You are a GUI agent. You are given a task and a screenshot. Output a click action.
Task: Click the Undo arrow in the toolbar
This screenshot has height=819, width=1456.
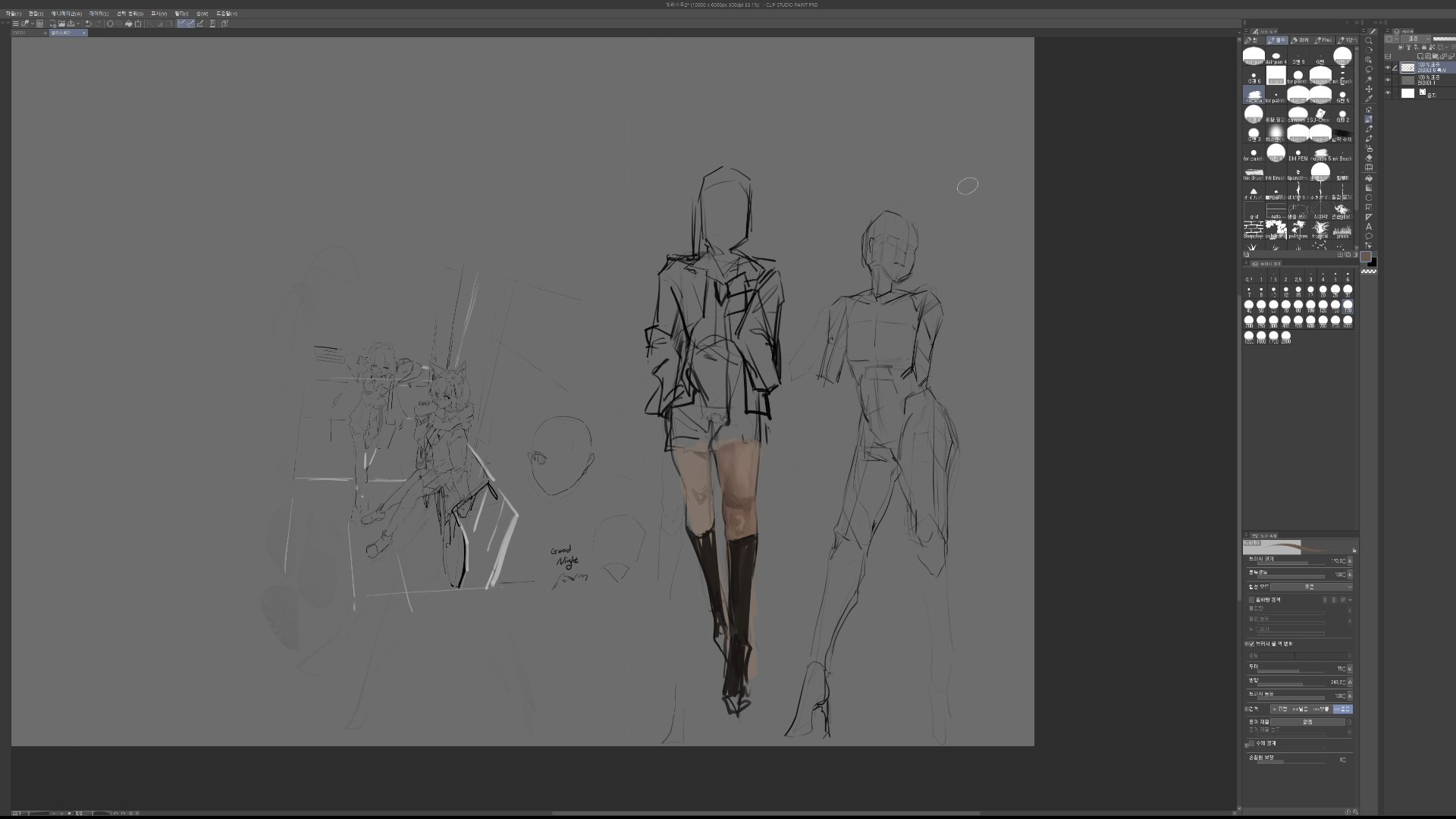tap(88, 24)
